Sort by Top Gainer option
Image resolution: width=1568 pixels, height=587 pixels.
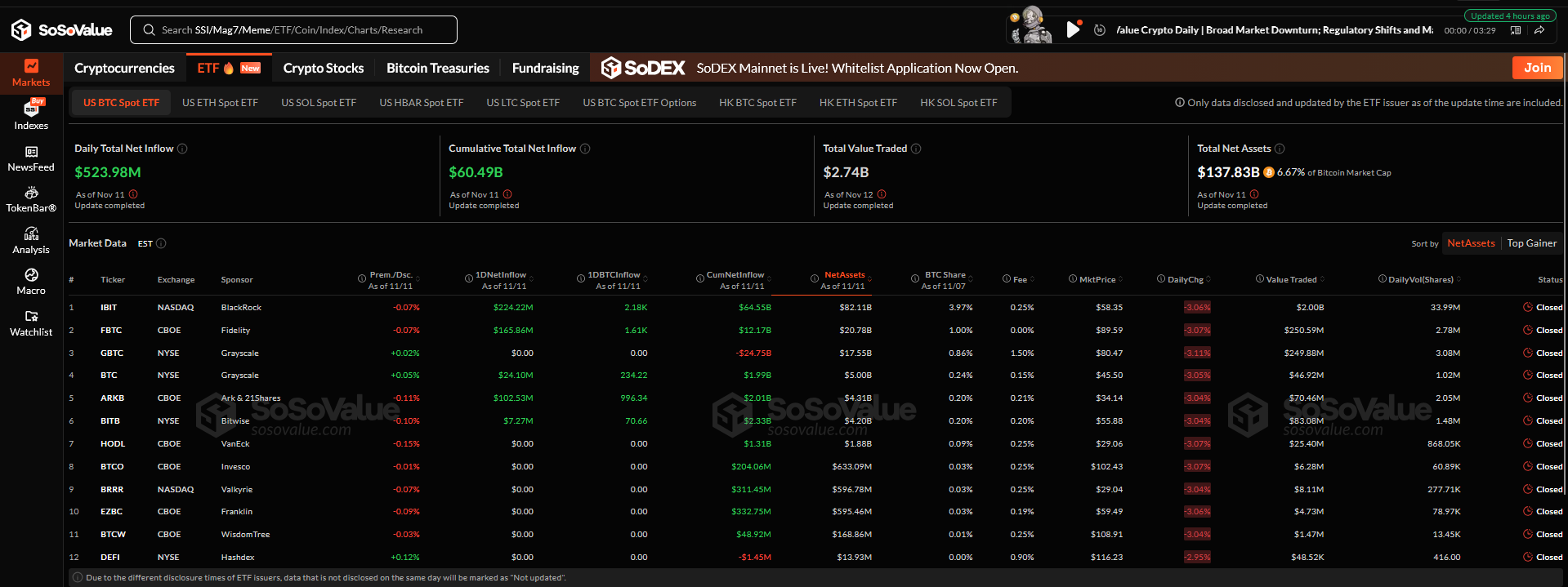(x=1531, y=243)
